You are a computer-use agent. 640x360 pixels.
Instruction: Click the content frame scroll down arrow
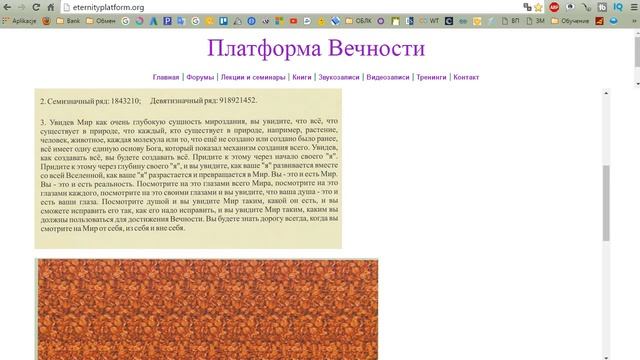pyautogui.click(x=606, y=357)
